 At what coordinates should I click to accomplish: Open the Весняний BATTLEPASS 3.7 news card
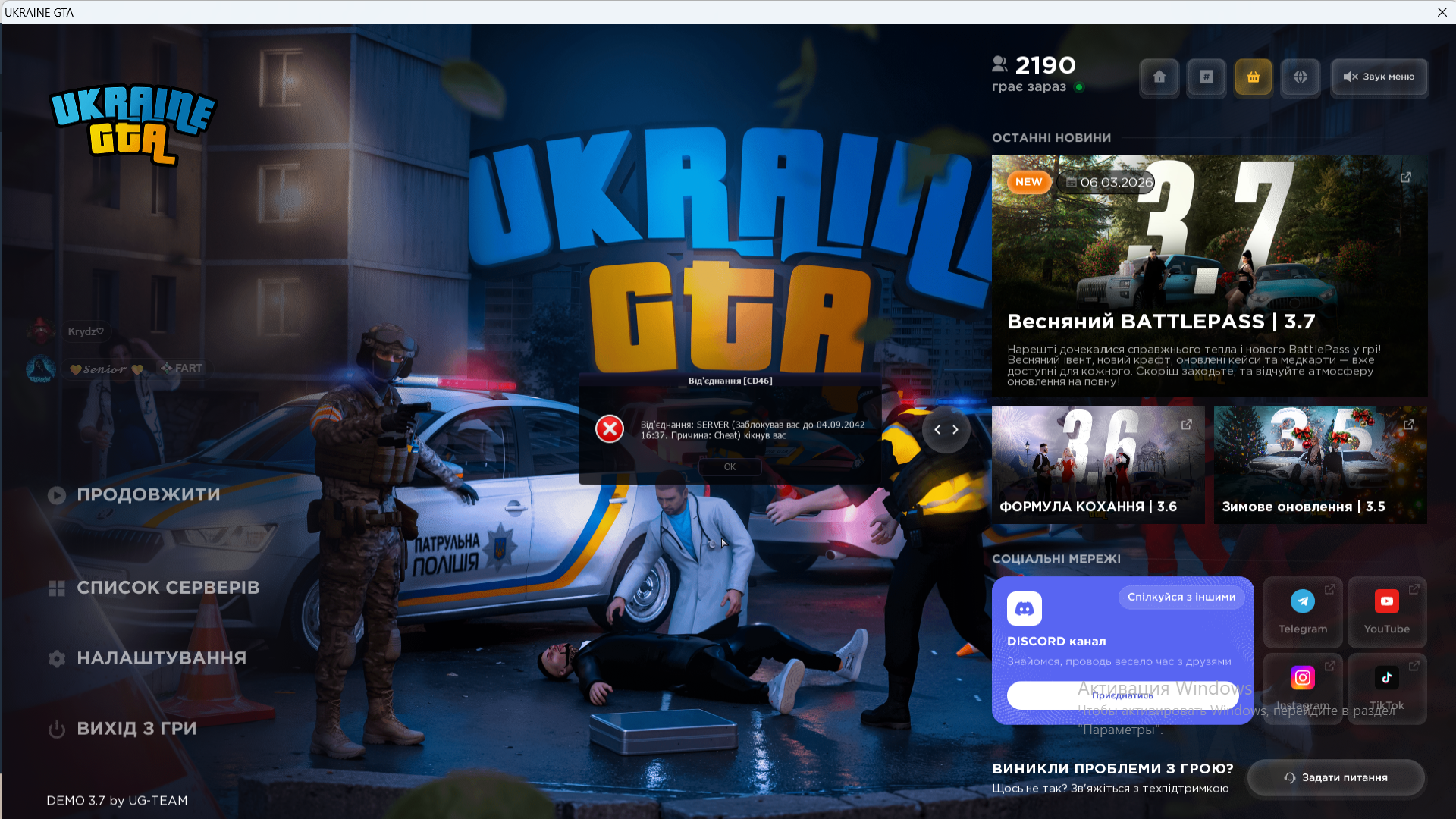(x=1210, y=277)
